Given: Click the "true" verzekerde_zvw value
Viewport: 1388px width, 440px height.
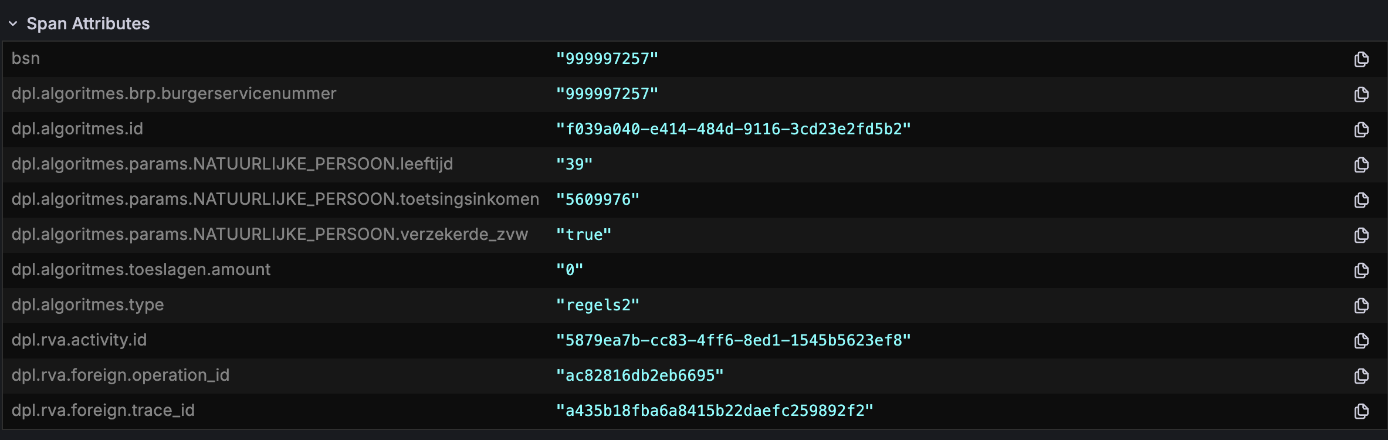Looking at the screenshot, I should click(x=583, y=235).
